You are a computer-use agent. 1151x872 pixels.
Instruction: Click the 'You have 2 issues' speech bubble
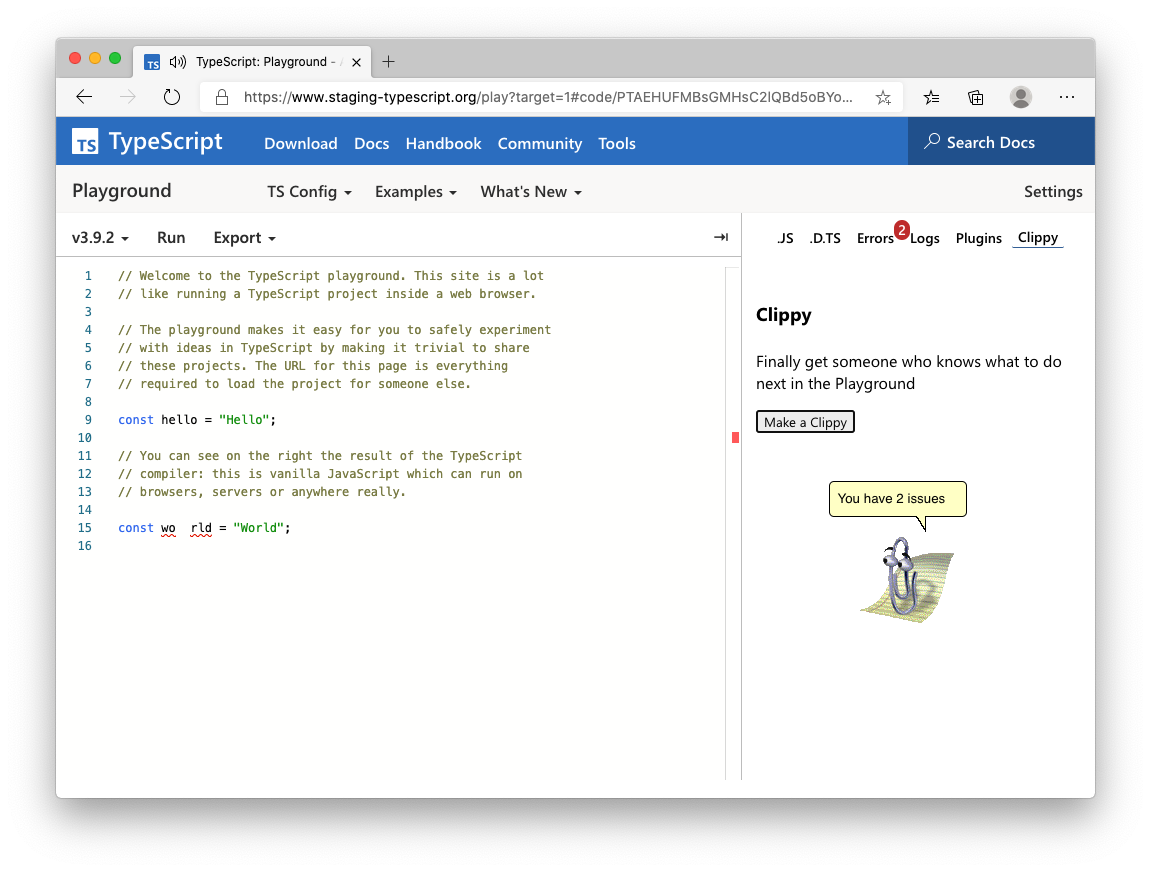(x=898, y=499)
